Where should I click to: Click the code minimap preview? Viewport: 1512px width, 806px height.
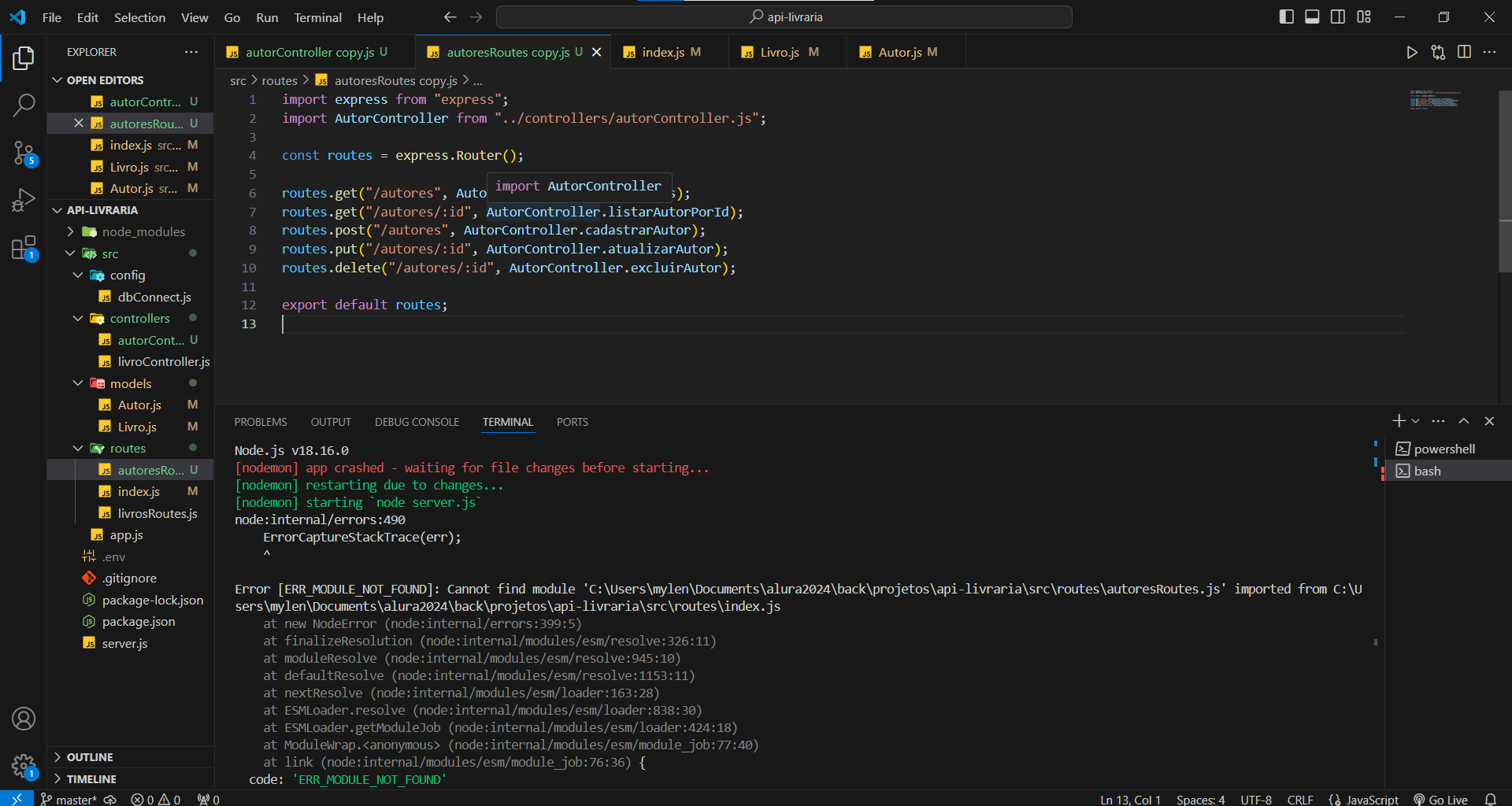click(1435, 100)
